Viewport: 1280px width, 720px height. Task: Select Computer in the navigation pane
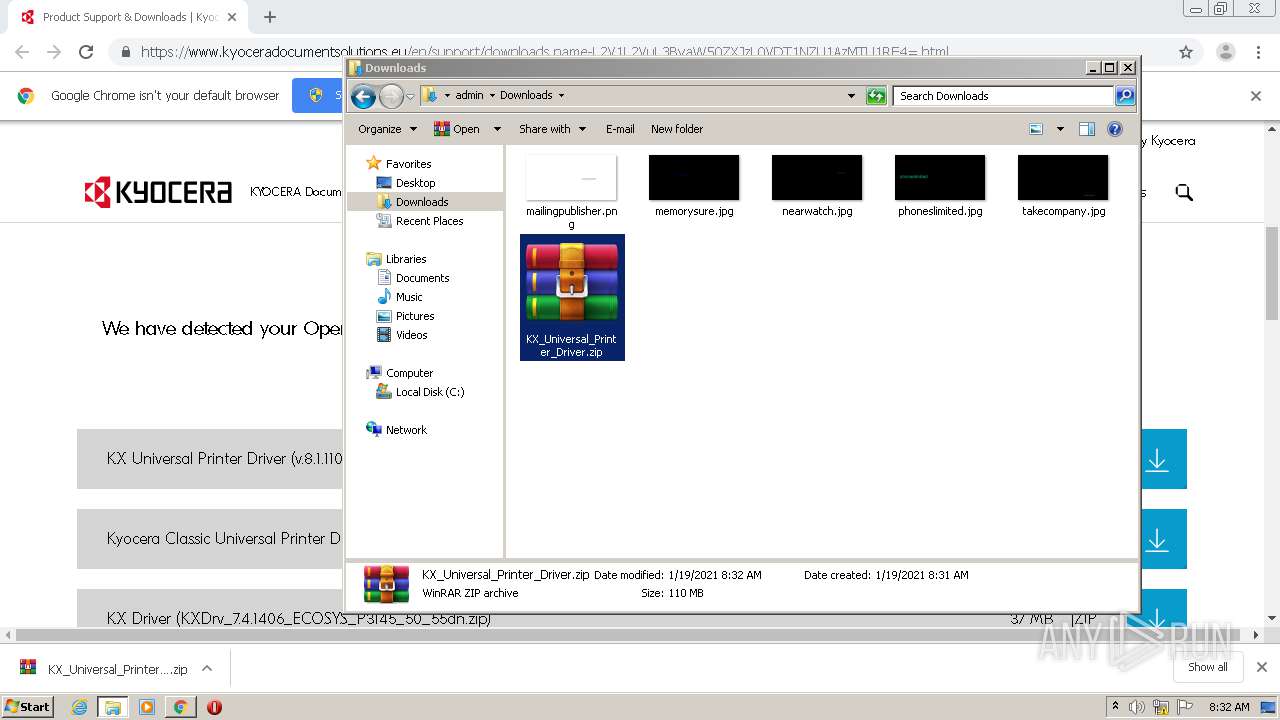pyautogui.click(x=409, y=373)
